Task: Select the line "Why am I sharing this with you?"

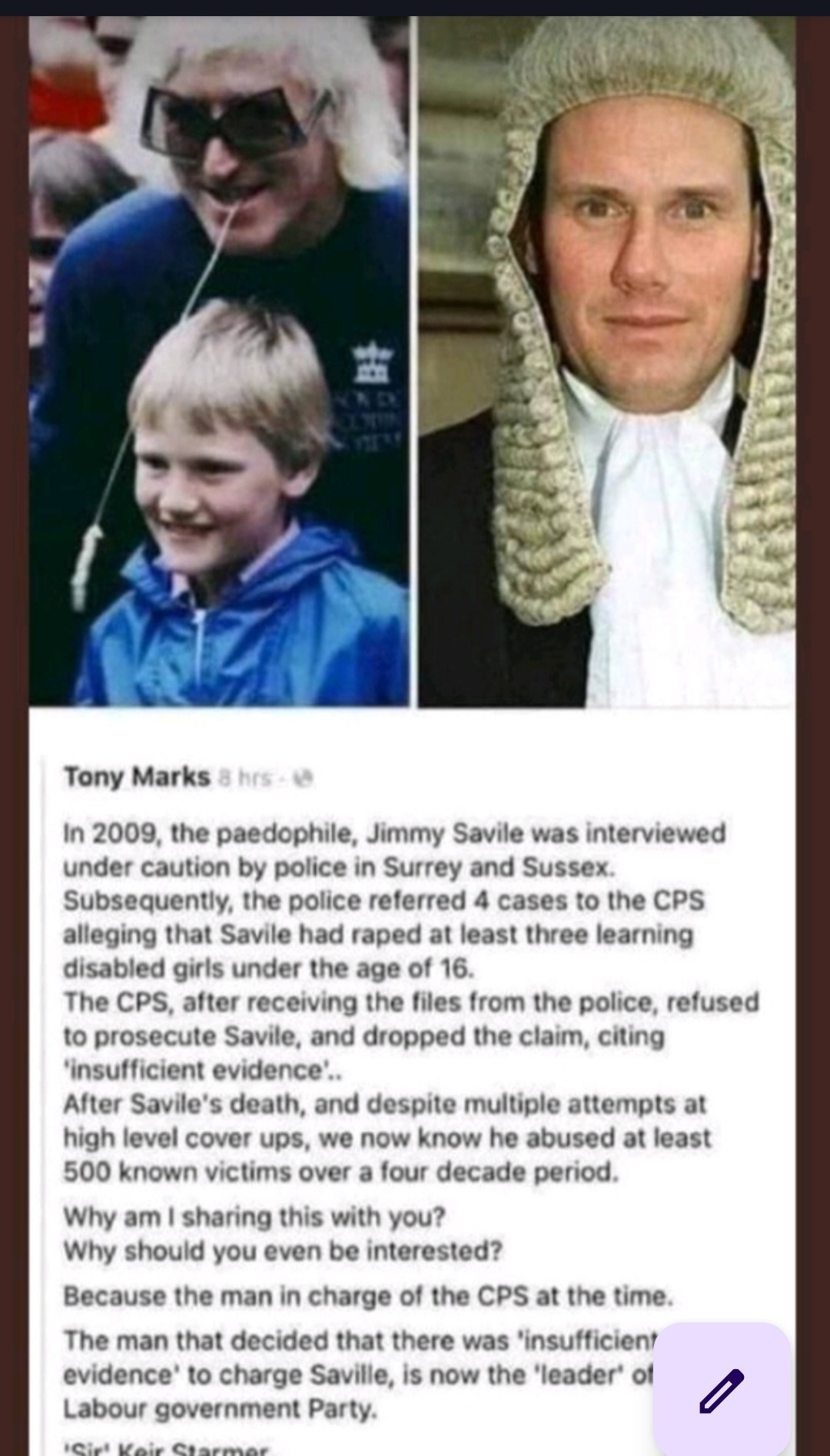Action: pos(254,1217)
